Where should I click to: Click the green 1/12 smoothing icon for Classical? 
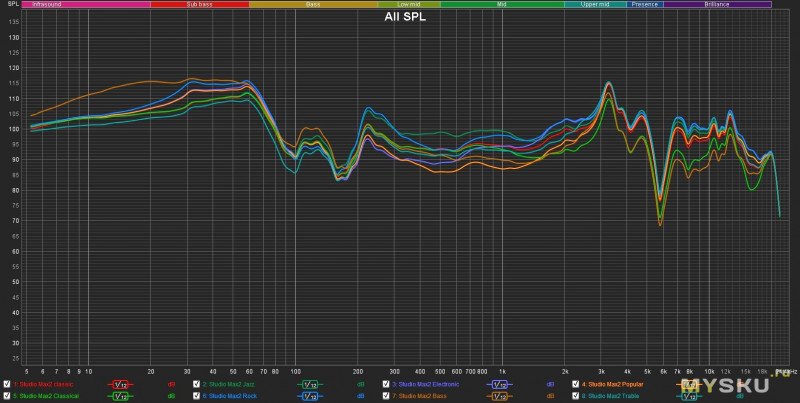tap(120, 396)
